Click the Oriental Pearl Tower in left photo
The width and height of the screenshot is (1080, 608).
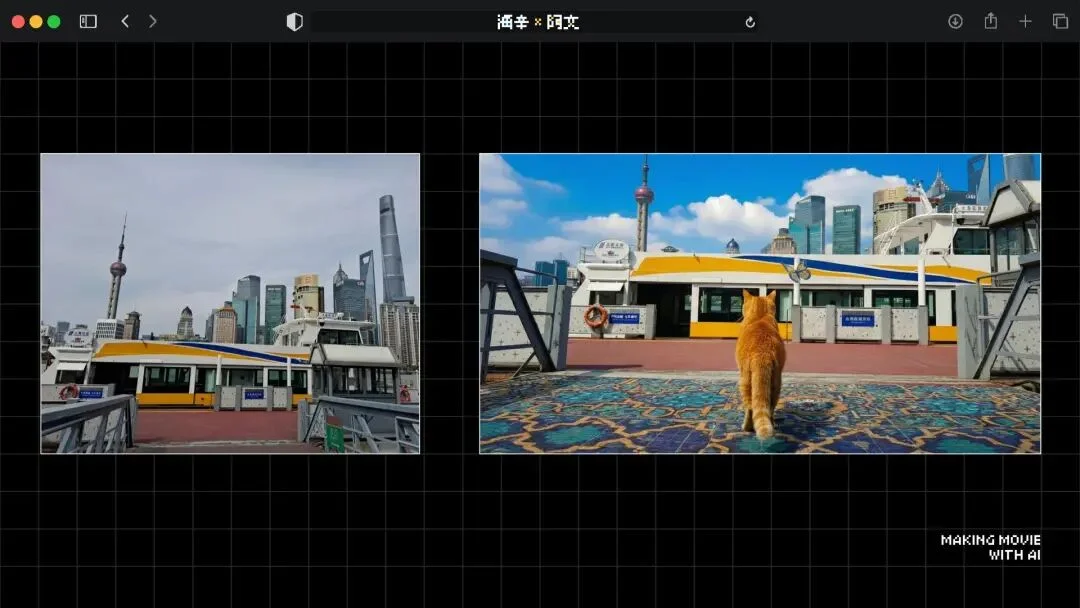118,266
